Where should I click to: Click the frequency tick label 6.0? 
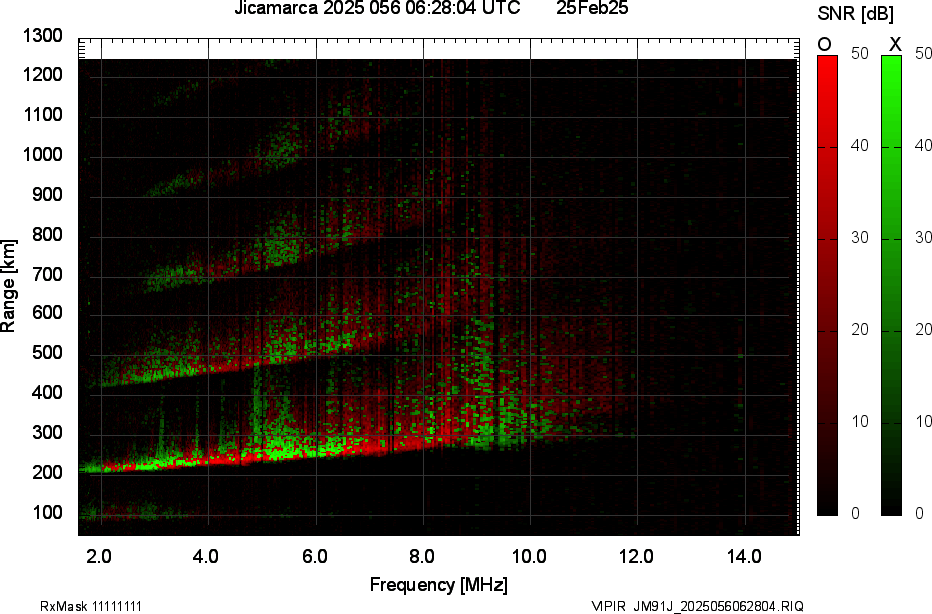pyautogui.click(x=314, y=556)
